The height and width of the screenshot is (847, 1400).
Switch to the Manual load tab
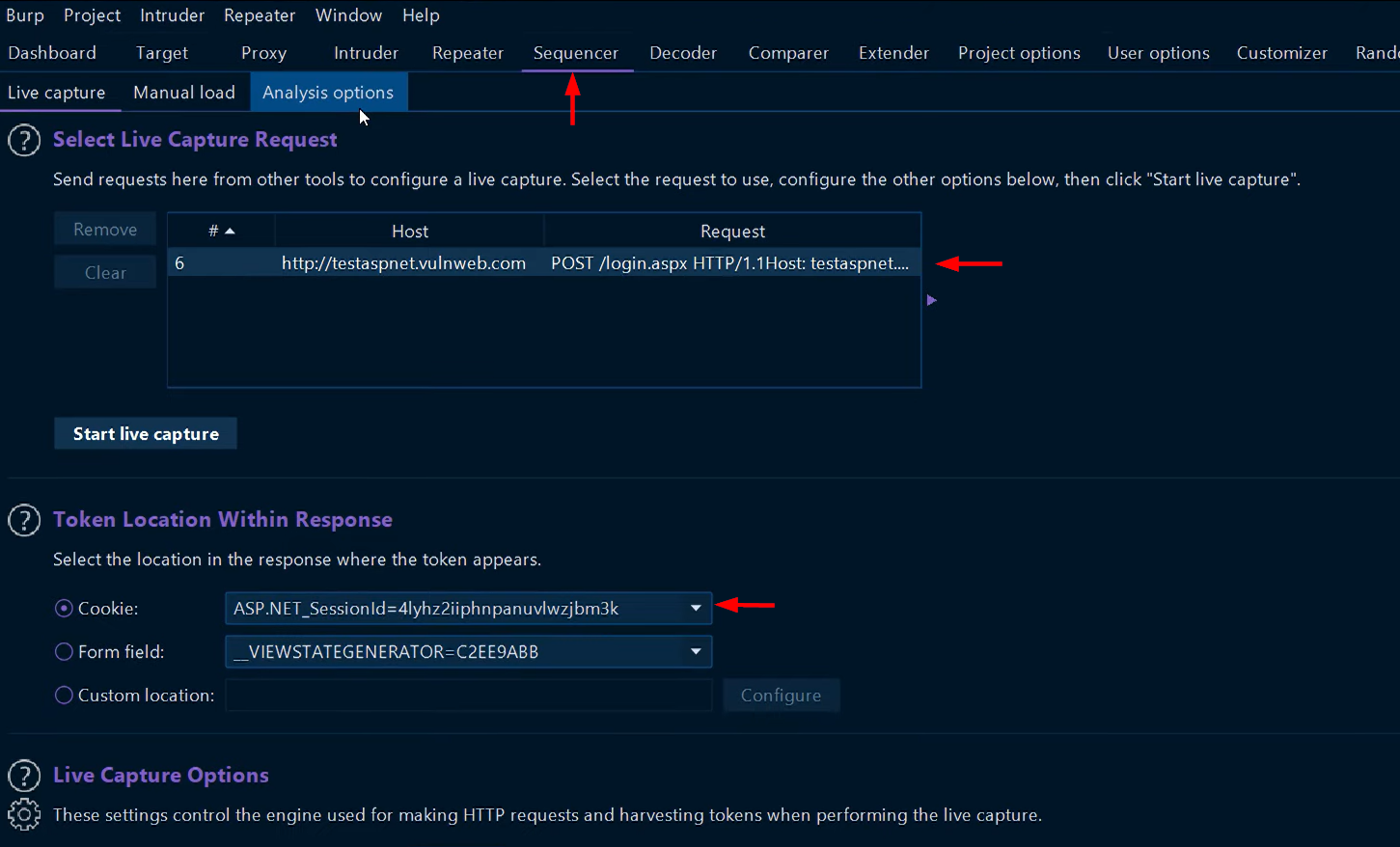click(x=183, y=92)
